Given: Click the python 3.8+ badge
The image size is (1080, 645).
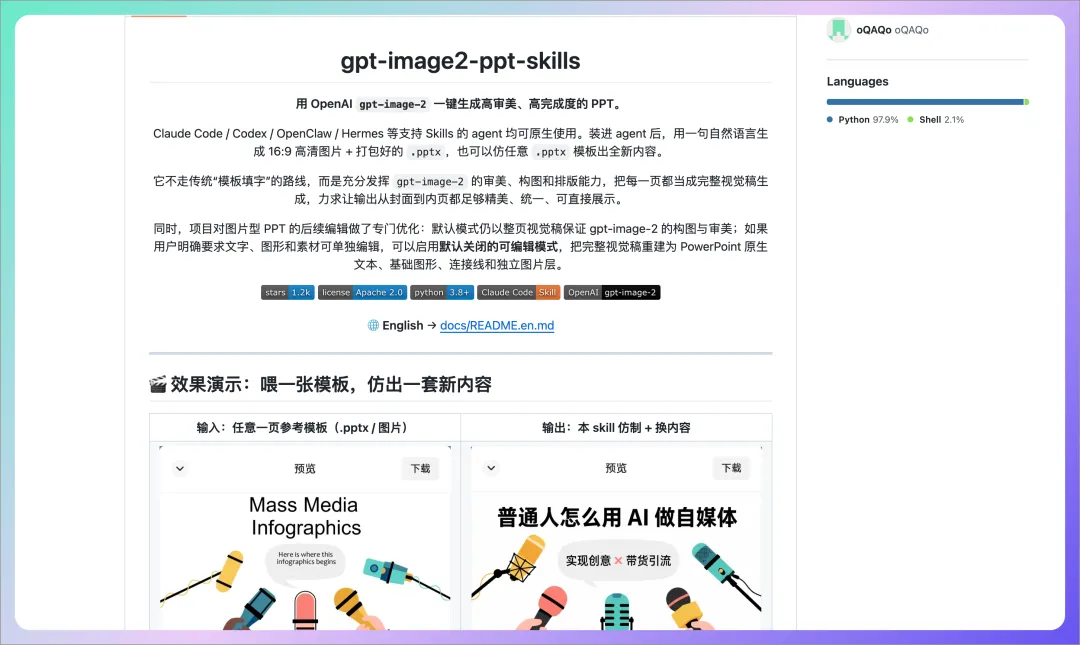Looking at the screenshot, I should click(x=442, y=292).
